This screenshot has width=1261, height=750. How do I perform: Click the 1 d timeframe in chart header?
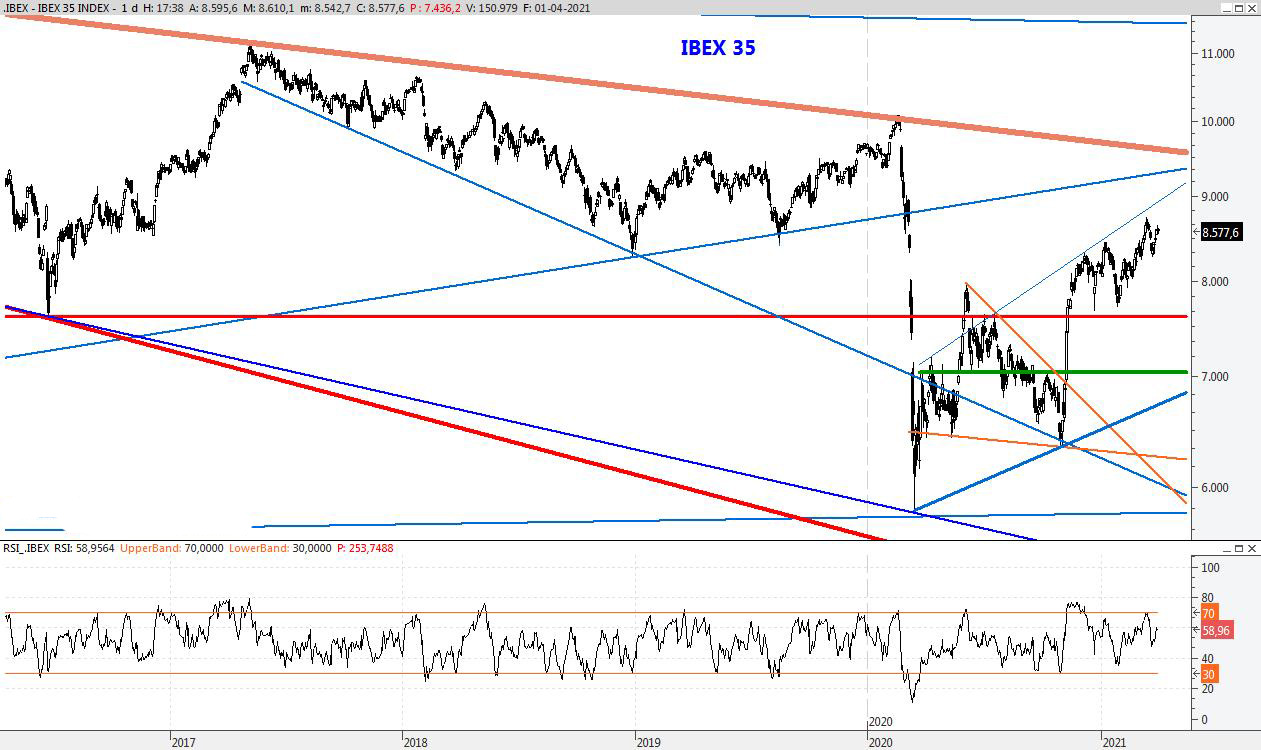pos(128,7)
